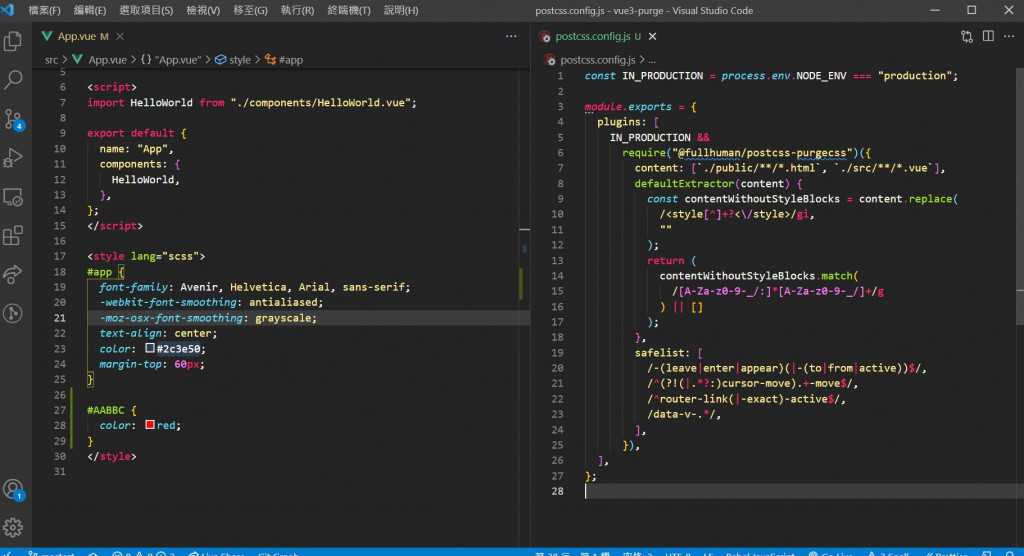Expand the "style" breadcrumb segment
Image resolution: width=1024 pixels, height=556 pixels.
[x=240, y=60]
